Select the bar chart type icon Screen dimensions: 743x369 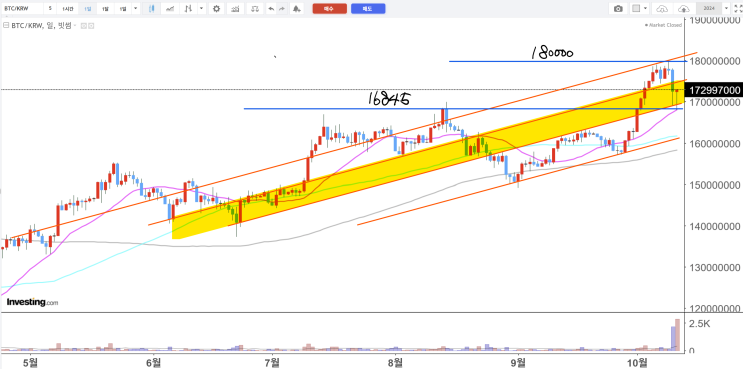189,9
